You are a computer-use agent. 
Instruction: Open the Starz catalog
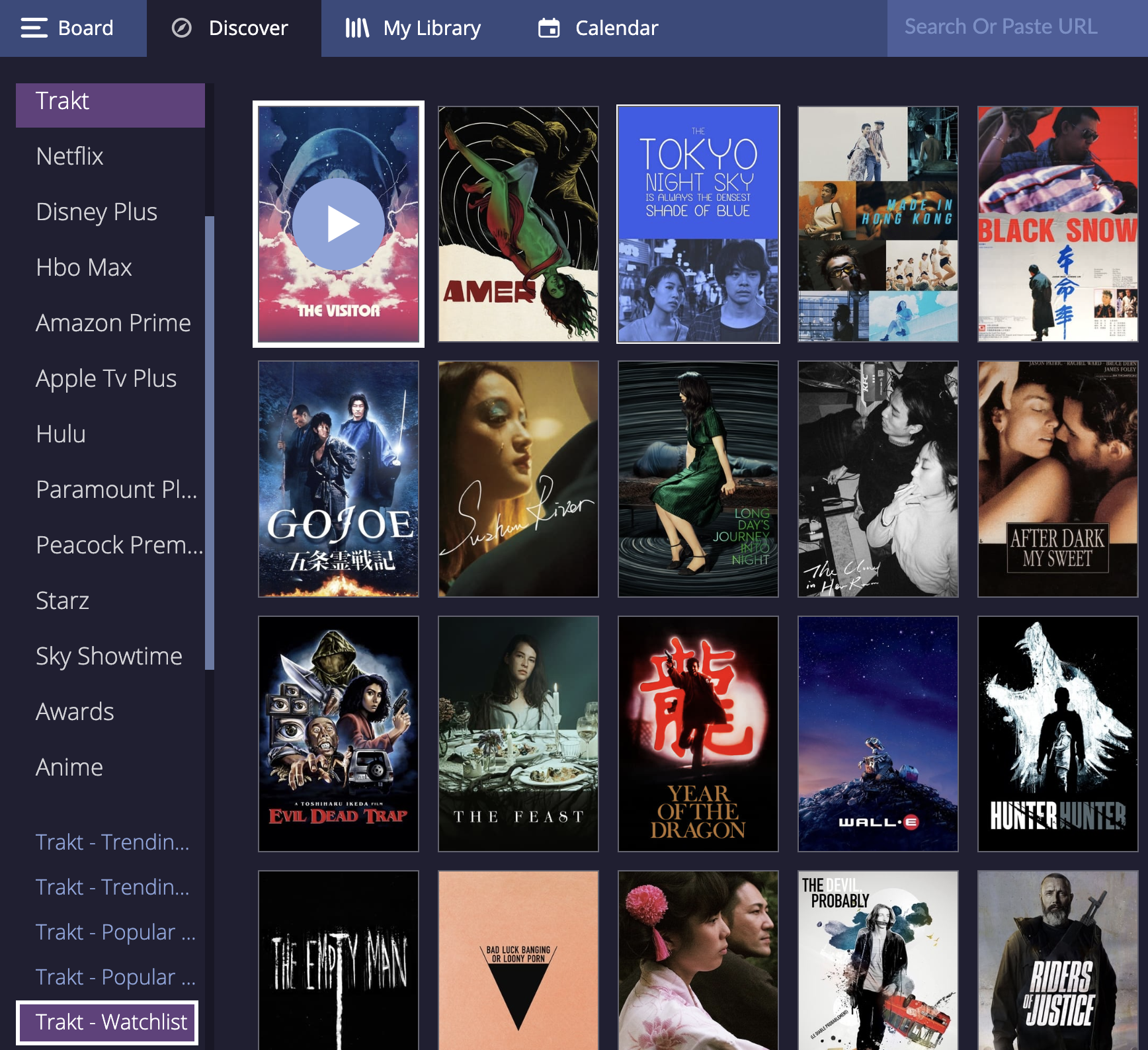click(110, 601)
